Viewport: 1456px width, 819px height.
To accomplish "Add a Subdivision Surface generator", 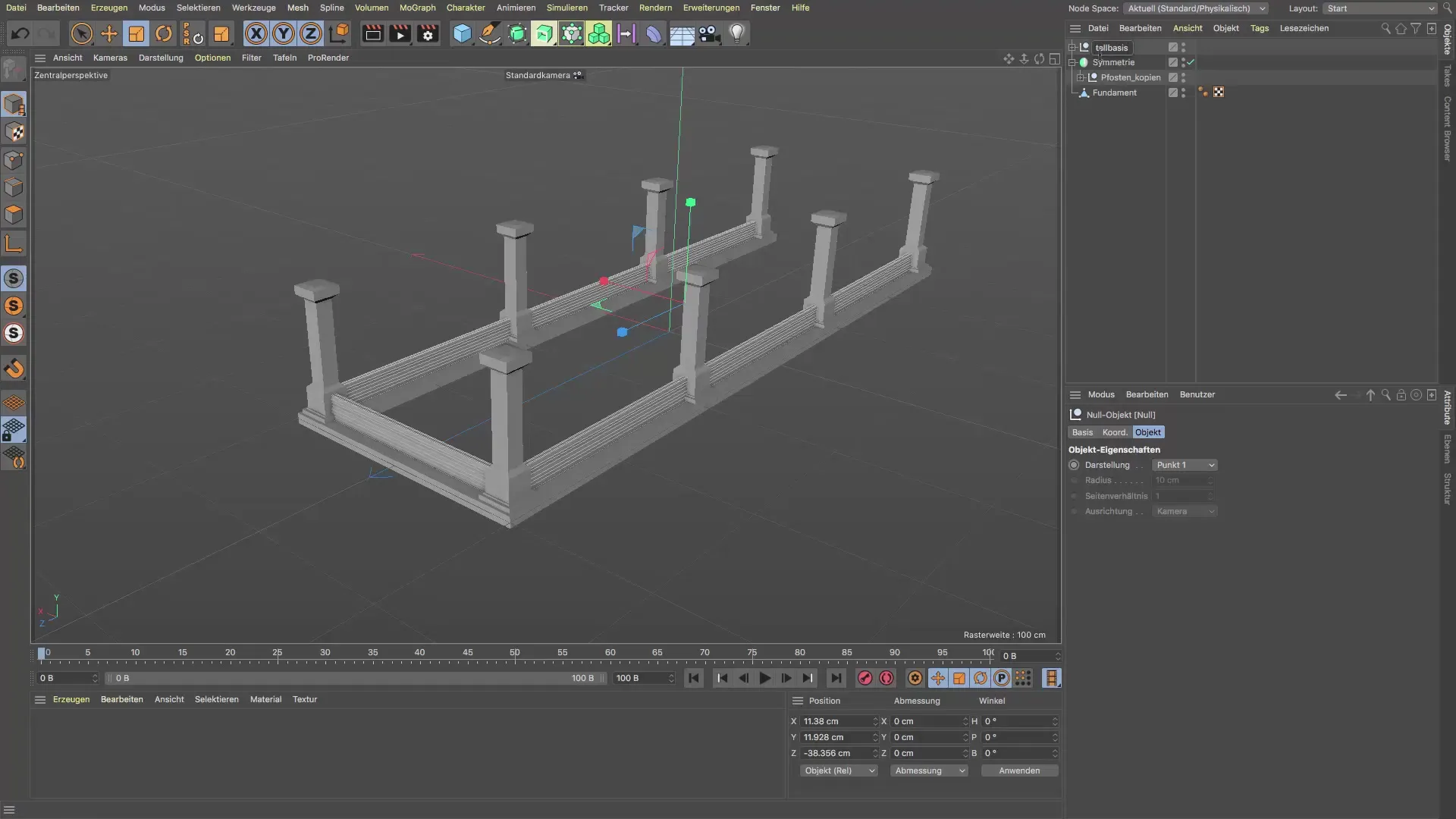I will pyautogui.click(x=517, y=33).
